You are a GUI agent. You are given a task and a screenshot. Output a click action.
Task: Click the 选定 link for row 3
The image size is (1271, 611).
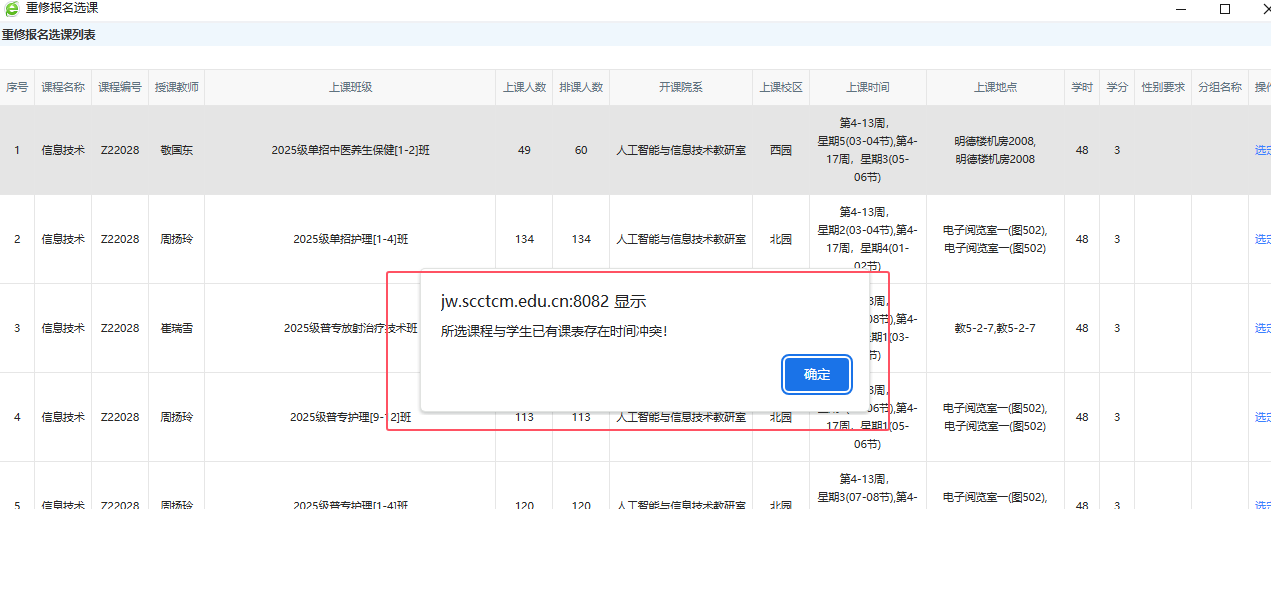[1262, 328]
